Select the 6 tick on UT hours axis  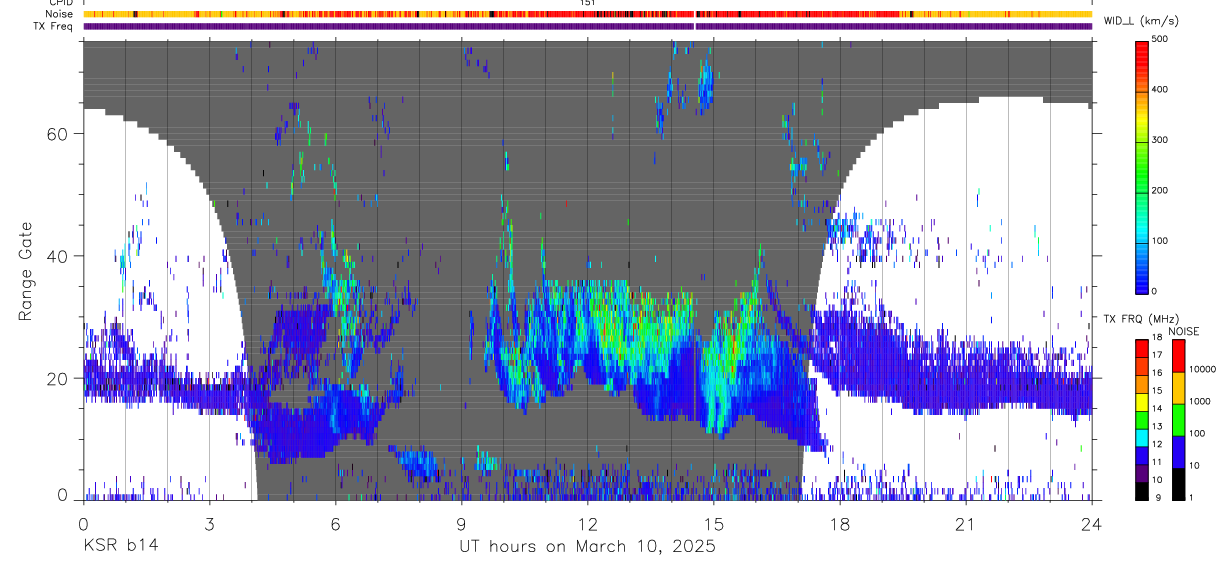(335, 523)
